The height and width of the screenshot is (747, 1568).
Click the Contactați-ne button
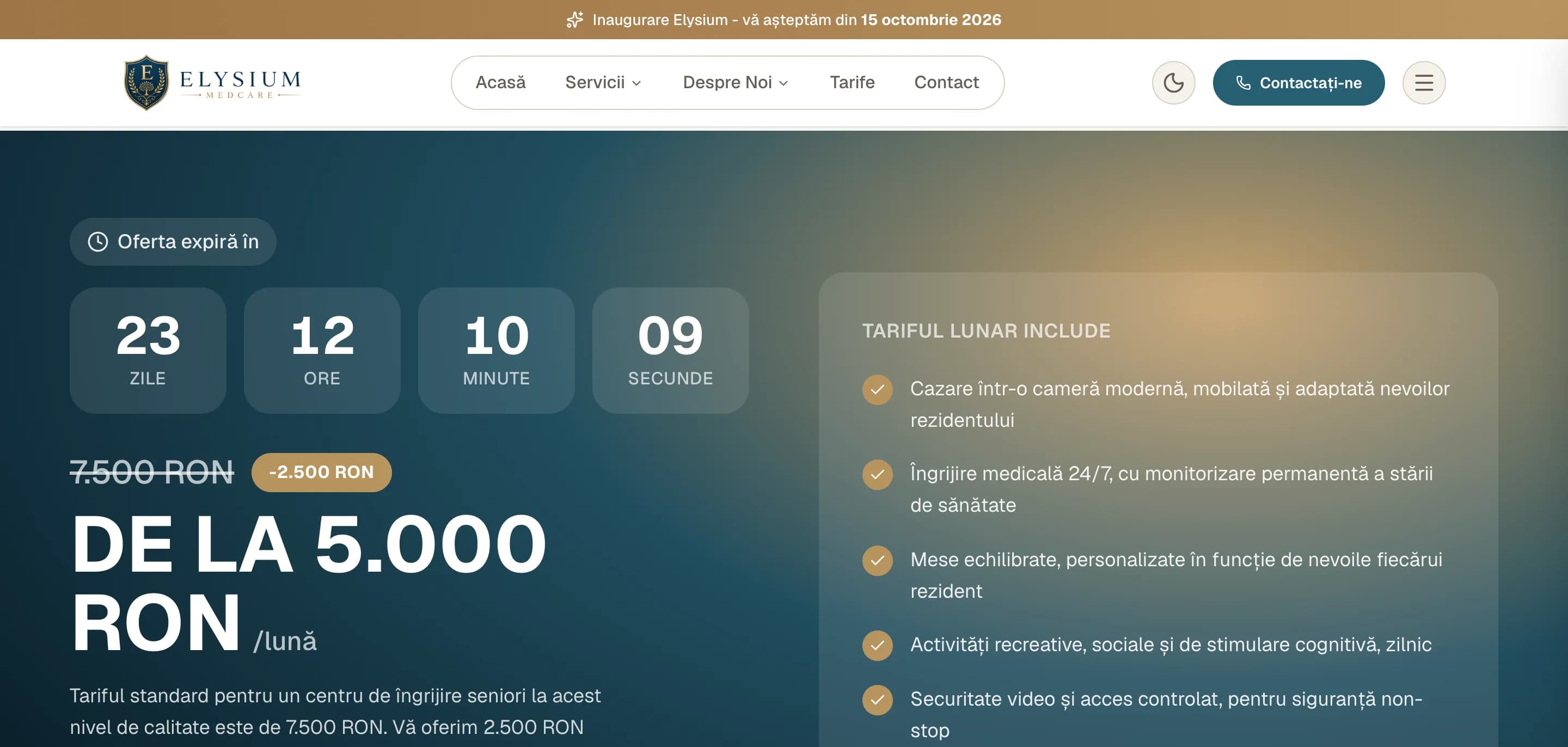(x=1298, y=83)
